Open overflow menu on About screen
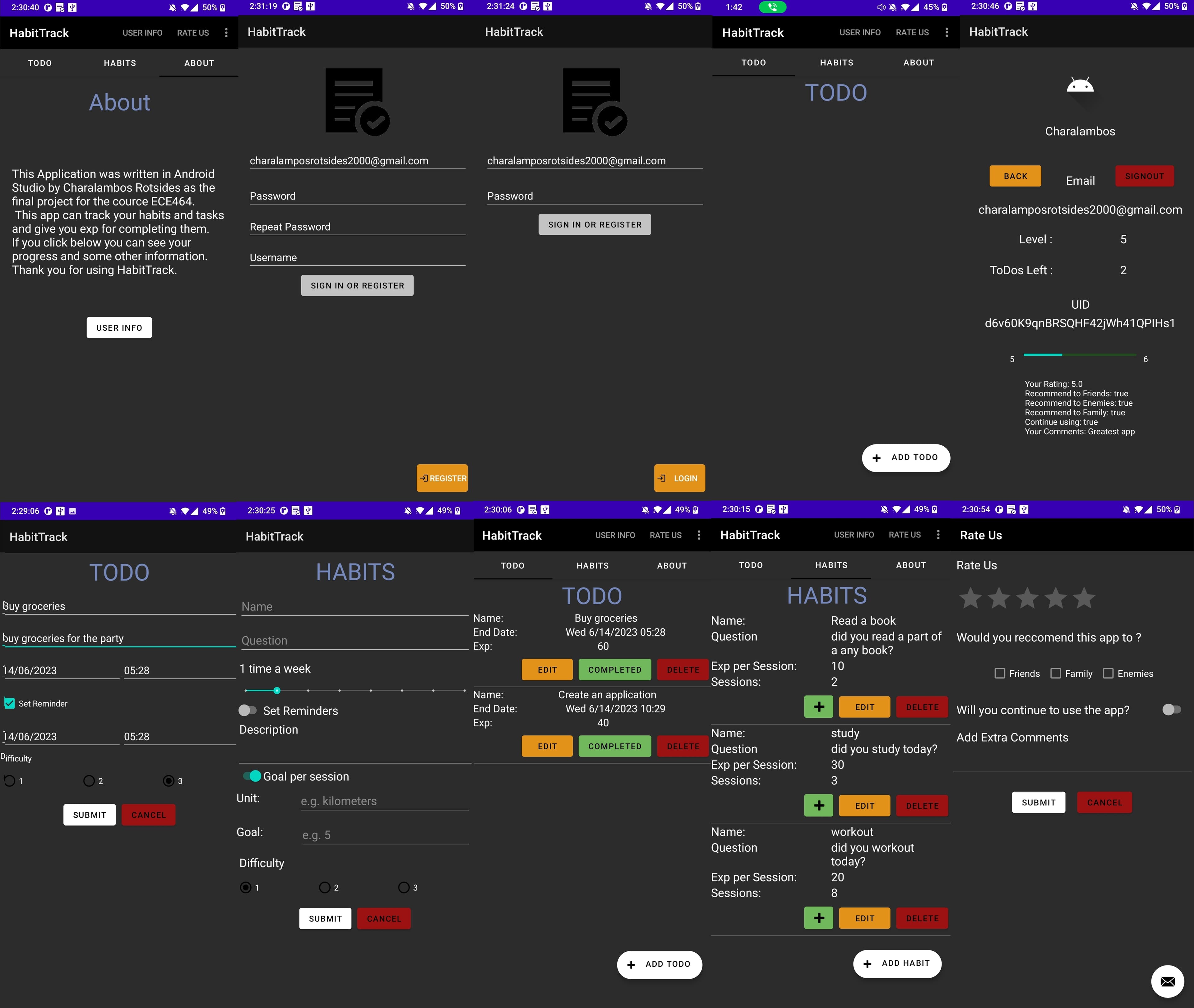 226,33
